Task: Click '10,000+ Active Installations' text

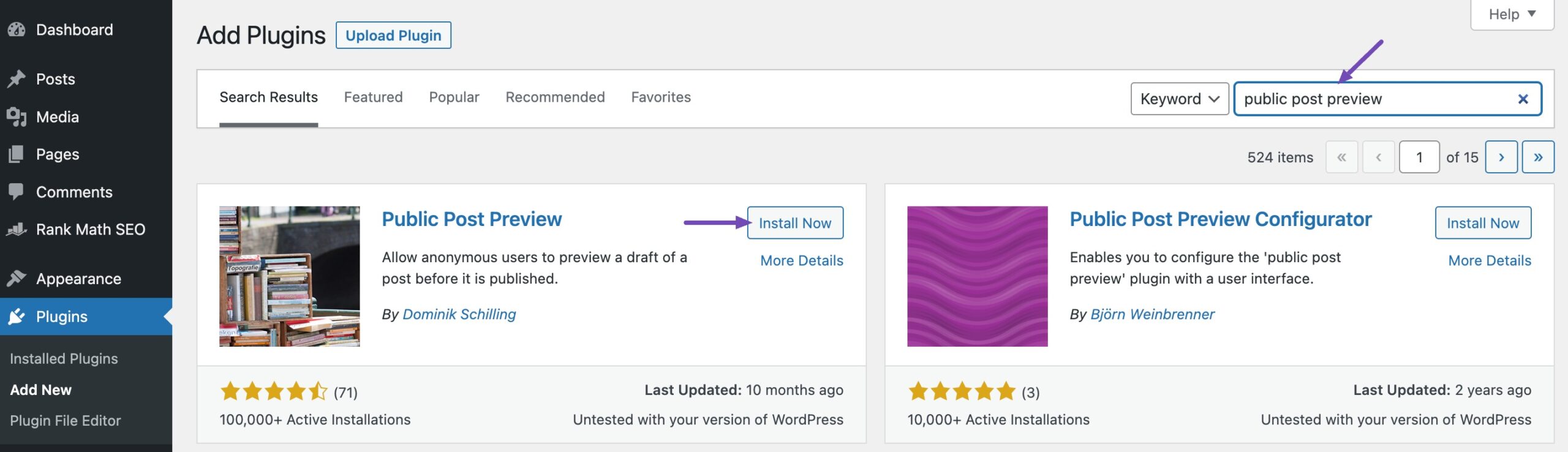Action: click(998, 420)
